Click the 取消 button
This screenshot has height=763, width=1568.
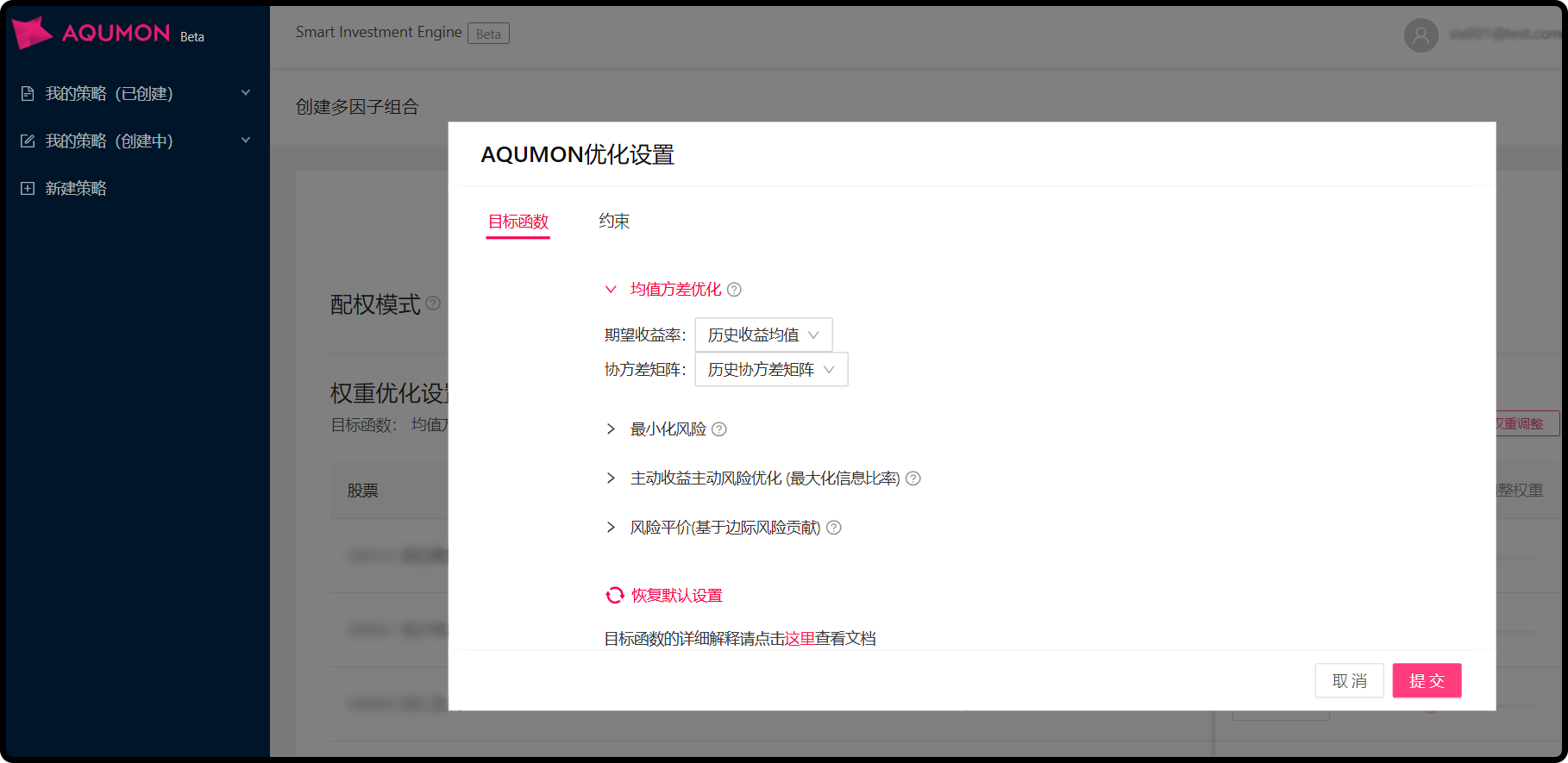(1349, 681)
